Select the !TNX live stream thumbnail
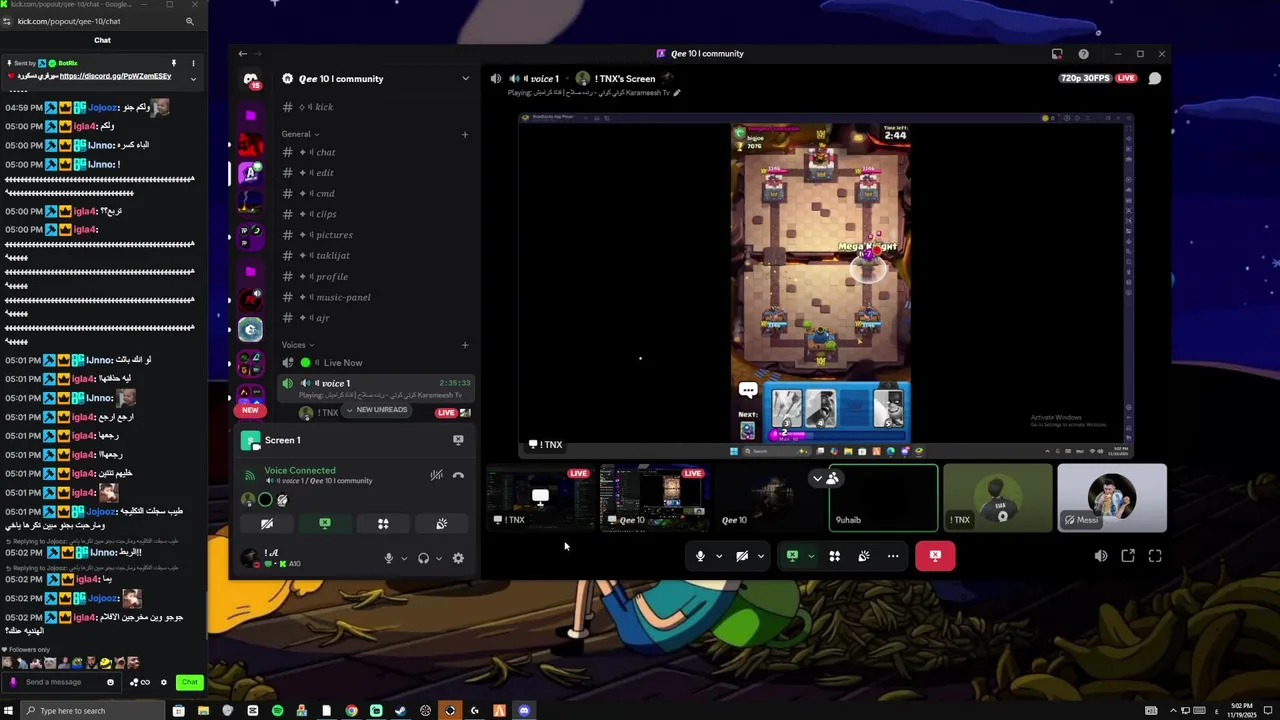 [x=541, y=497]
